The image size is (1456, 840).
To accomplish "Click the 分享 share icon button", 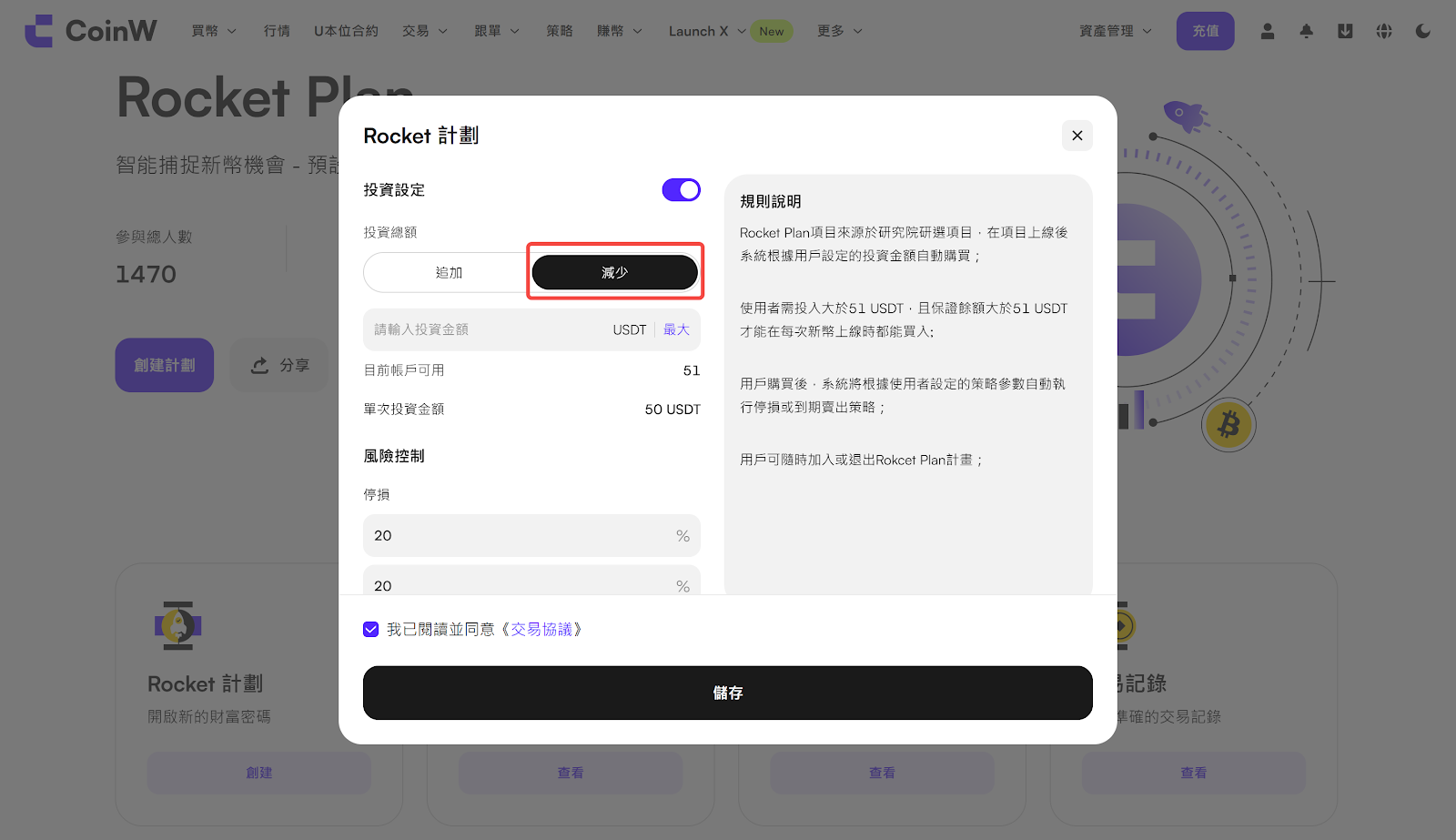I will 279,365.
